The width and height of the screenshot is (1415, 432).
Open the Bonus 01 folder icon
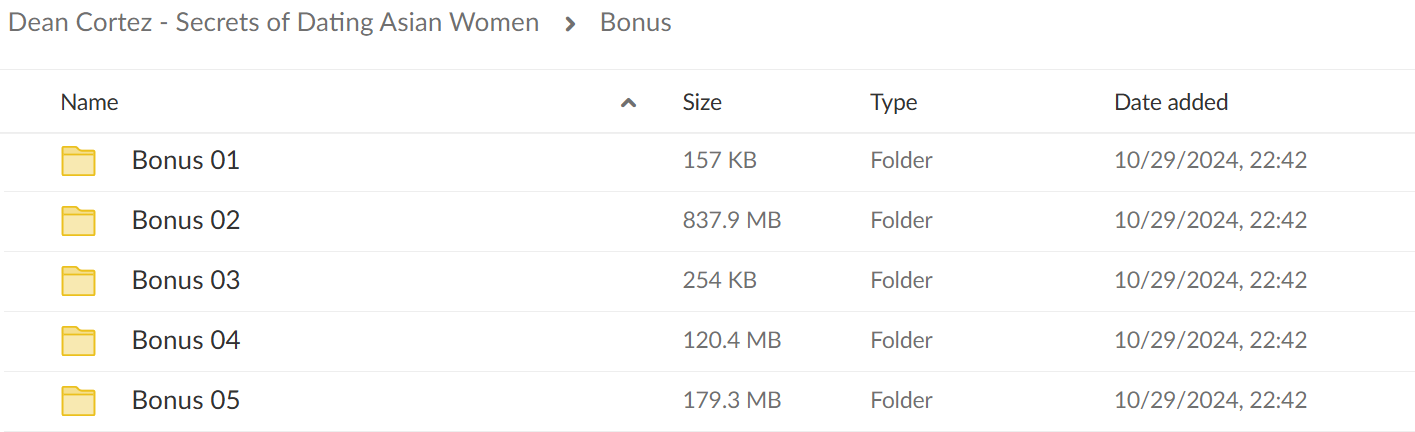tap(78, 161)
